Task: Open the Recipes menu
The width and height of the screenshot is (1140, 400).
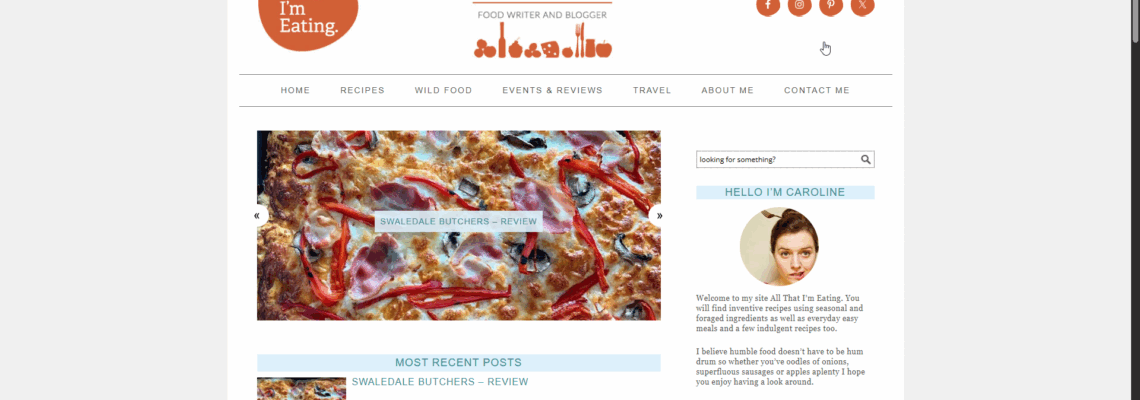Action: [x=362, y=90]
